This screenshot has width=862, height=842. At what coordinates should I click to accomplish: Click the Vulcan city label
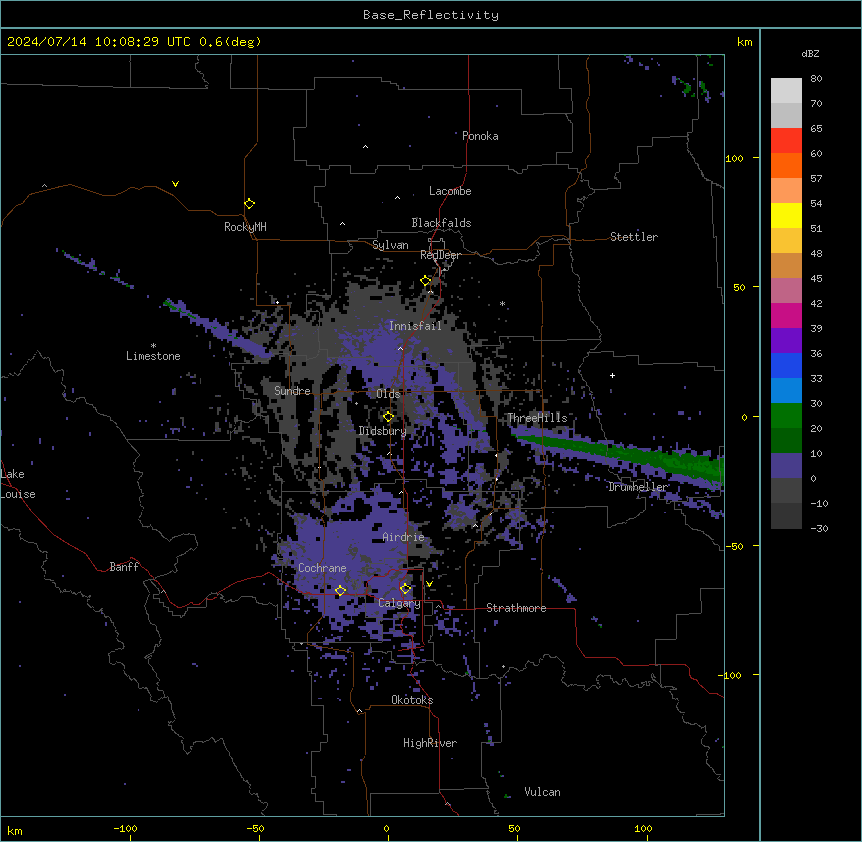point(543,792)
